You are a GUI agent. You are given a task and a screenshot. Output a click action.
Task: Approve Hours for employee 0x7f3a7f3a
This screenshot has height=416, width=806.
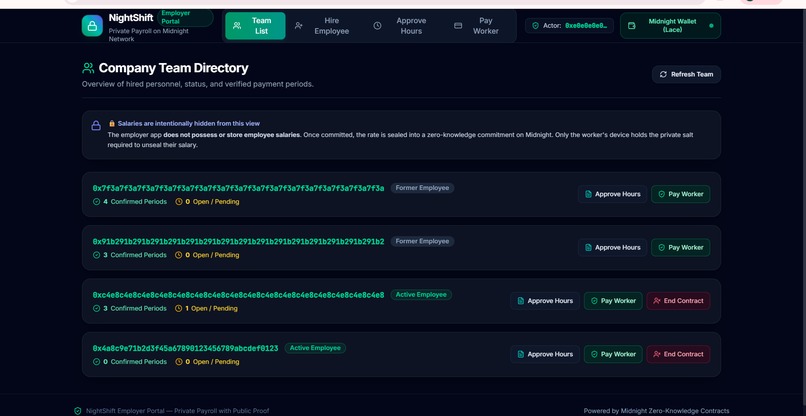click(612, 194)
